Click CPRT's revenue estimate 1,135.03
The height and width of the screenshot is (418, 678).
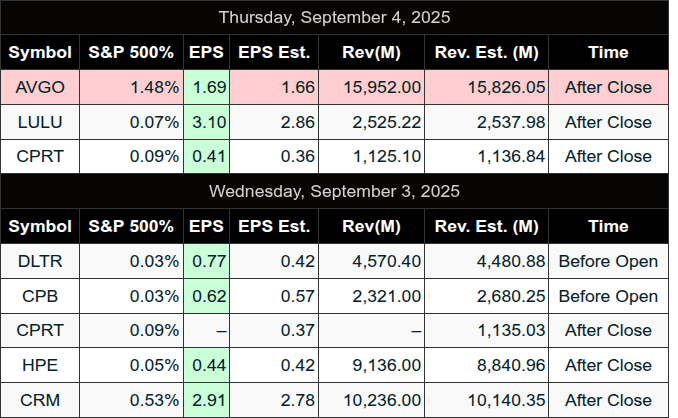(486, 331)
